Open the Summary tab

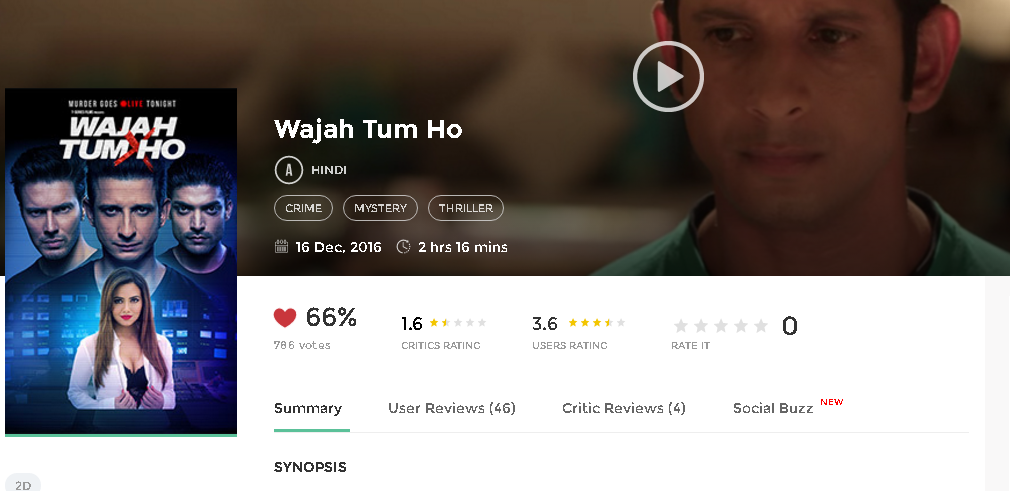click(308, 409)
